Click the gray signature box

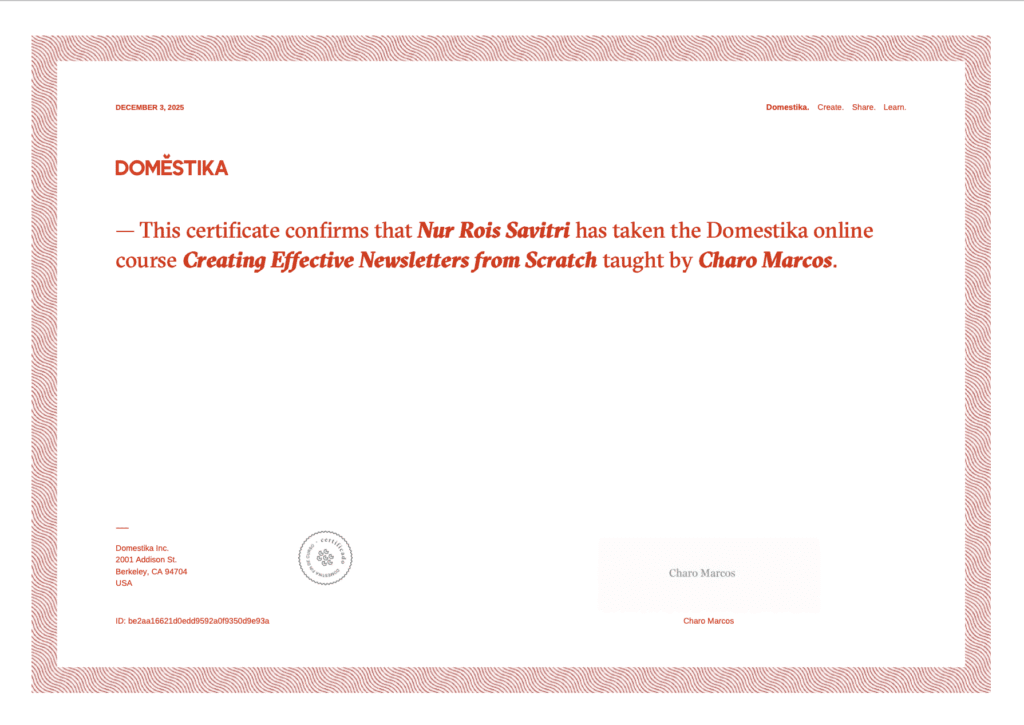point(708,575)
